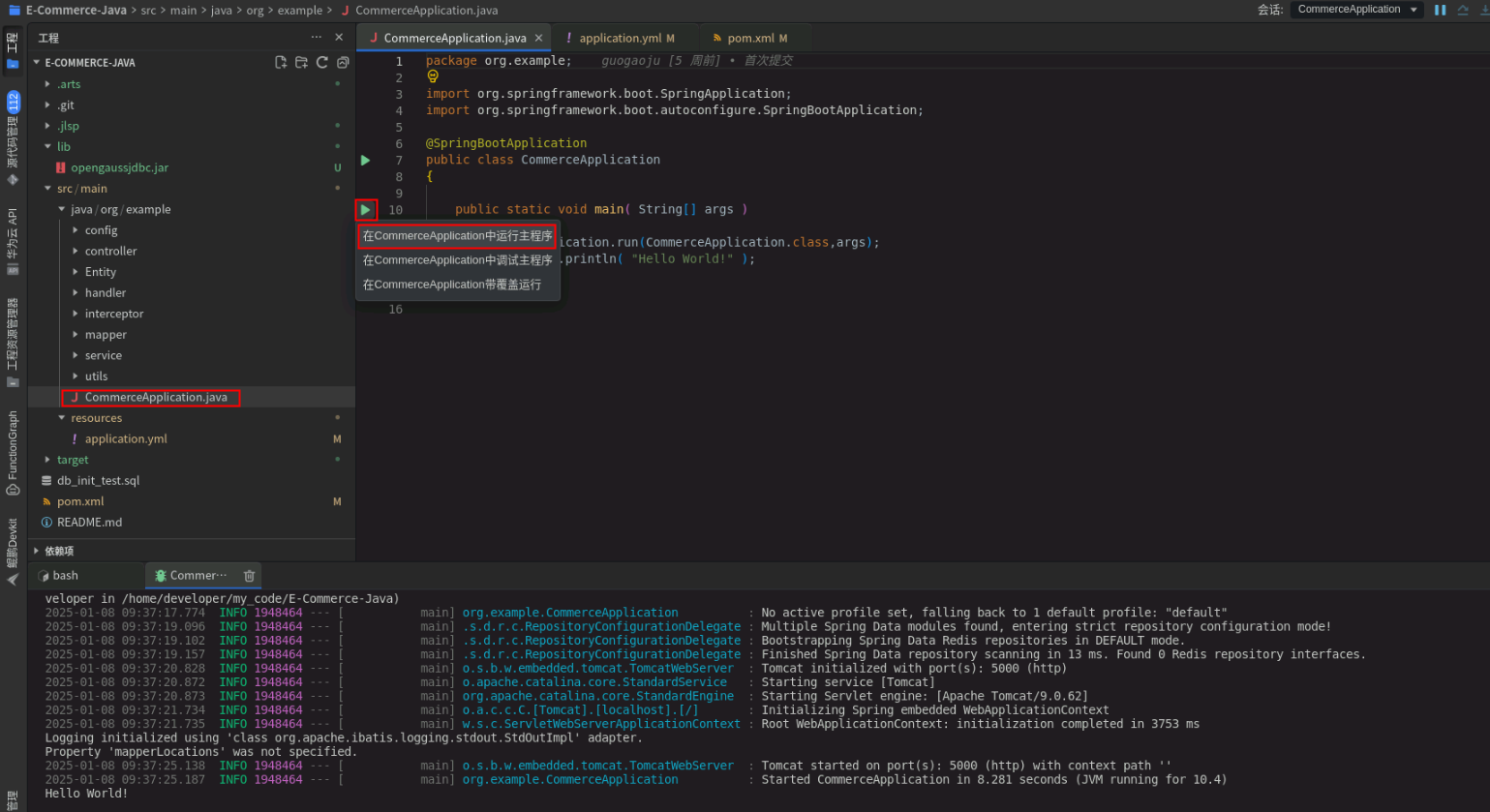Expand the controller folder
The image size is (1490, 812).
click(76, 251)
